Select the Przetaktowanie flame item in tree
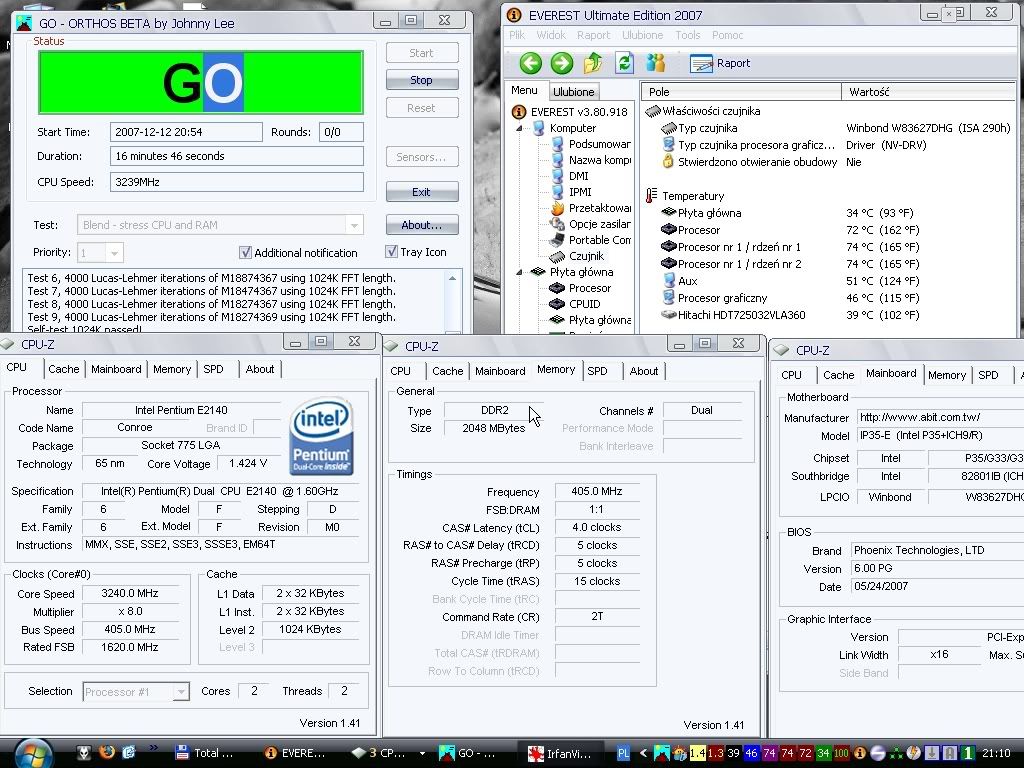This screenshot has width=1024, height=768. 600,208
